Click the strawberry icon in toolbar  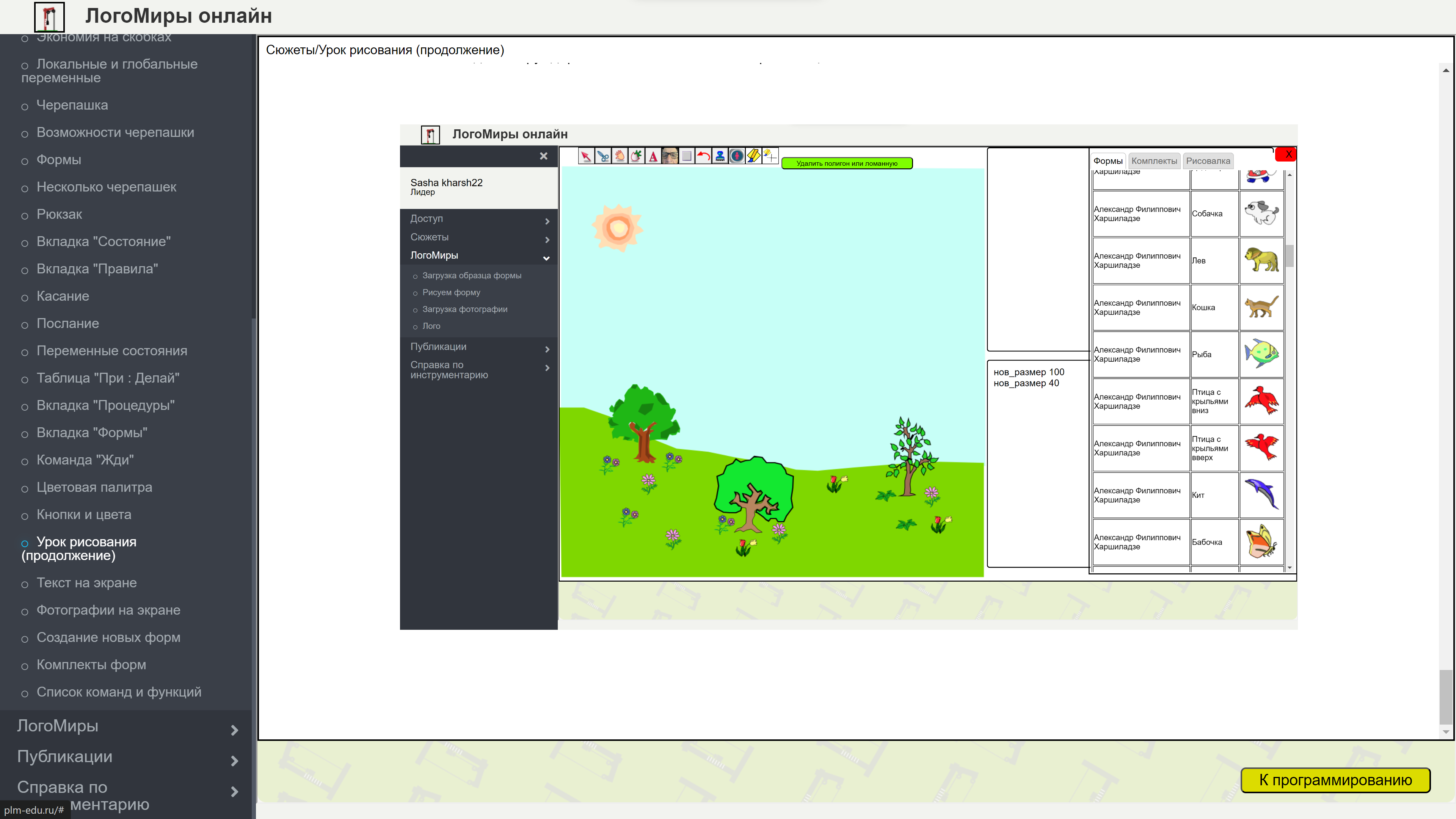[637, 156]
